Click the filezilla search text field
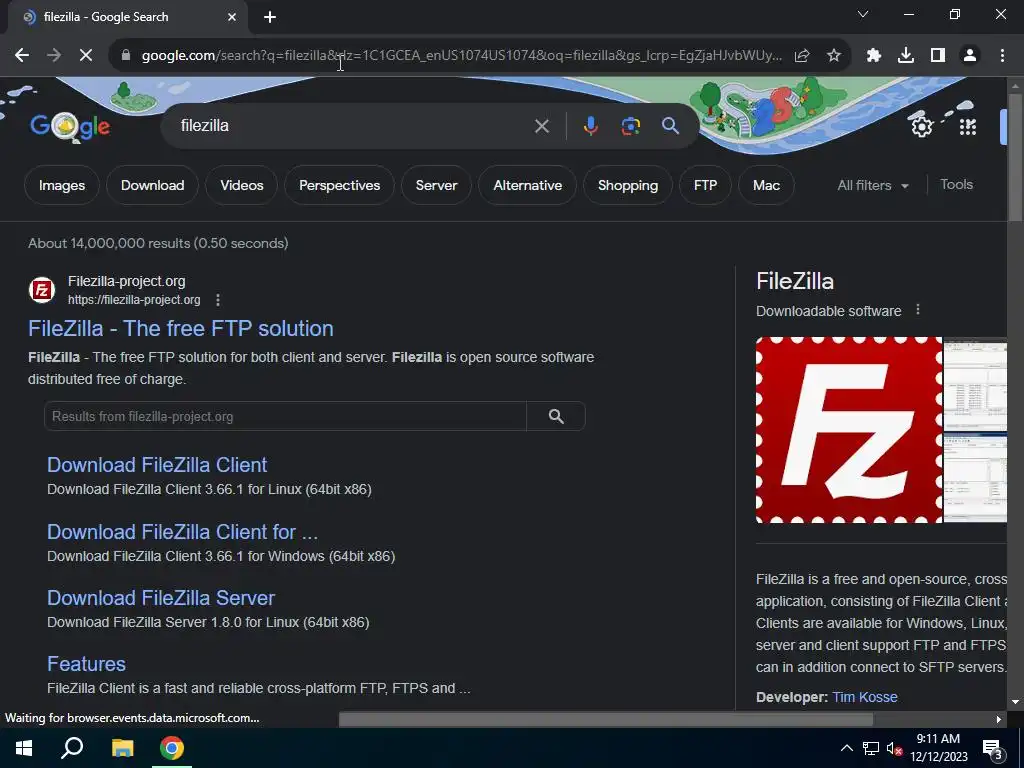 [353, 126]
